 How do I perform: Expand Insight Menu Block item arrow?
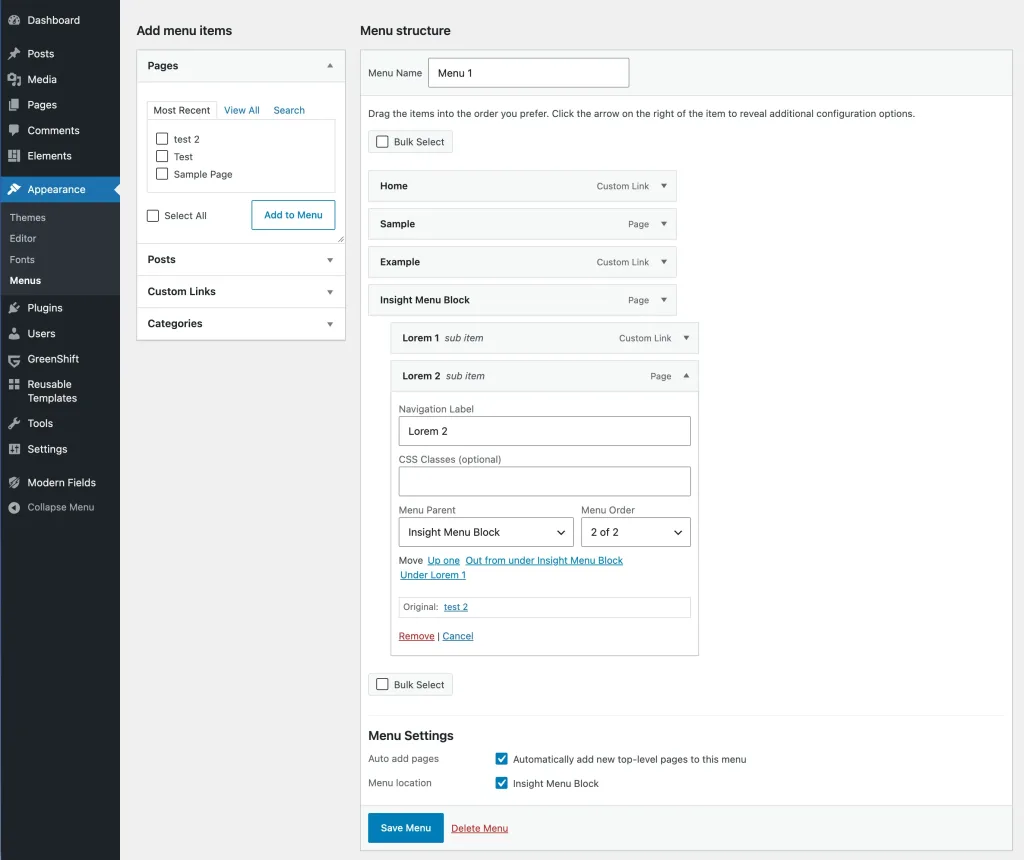click(x=664, y=300)
